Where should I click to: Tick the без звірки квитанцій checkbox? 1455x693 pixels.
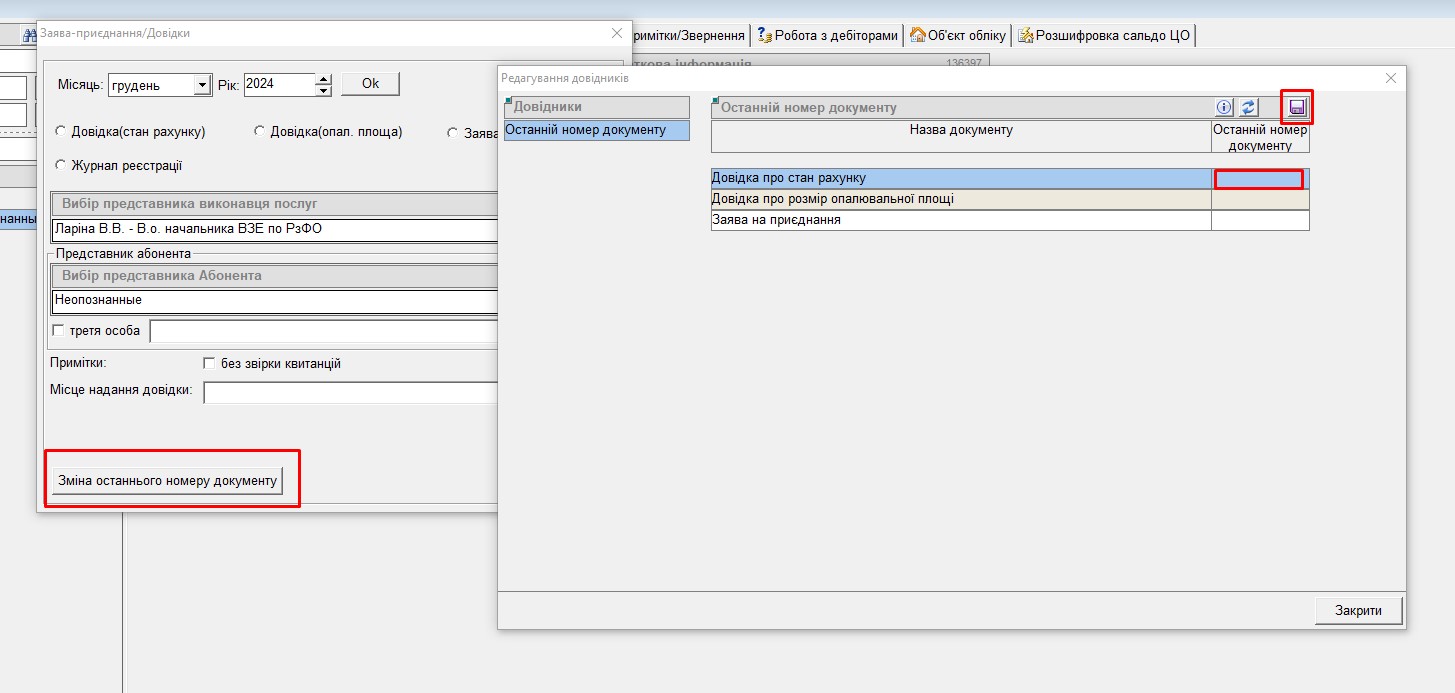[x=209, y=363]
